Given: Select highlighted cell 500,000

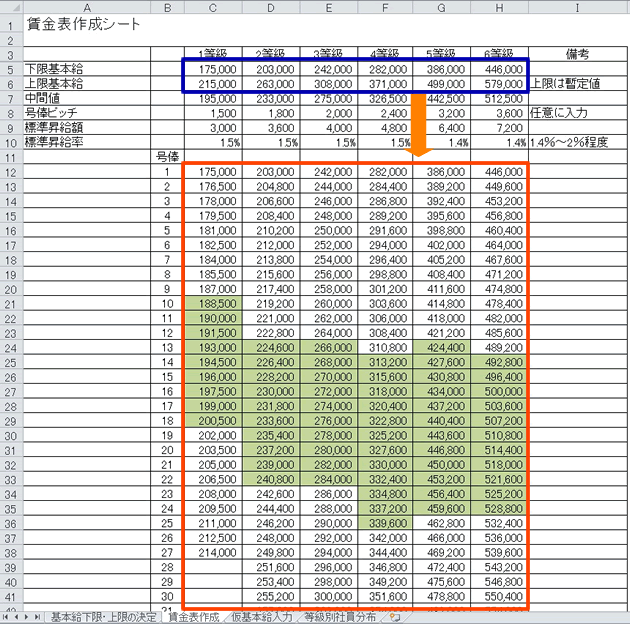Looking at the screenshot, I should 499,391.
